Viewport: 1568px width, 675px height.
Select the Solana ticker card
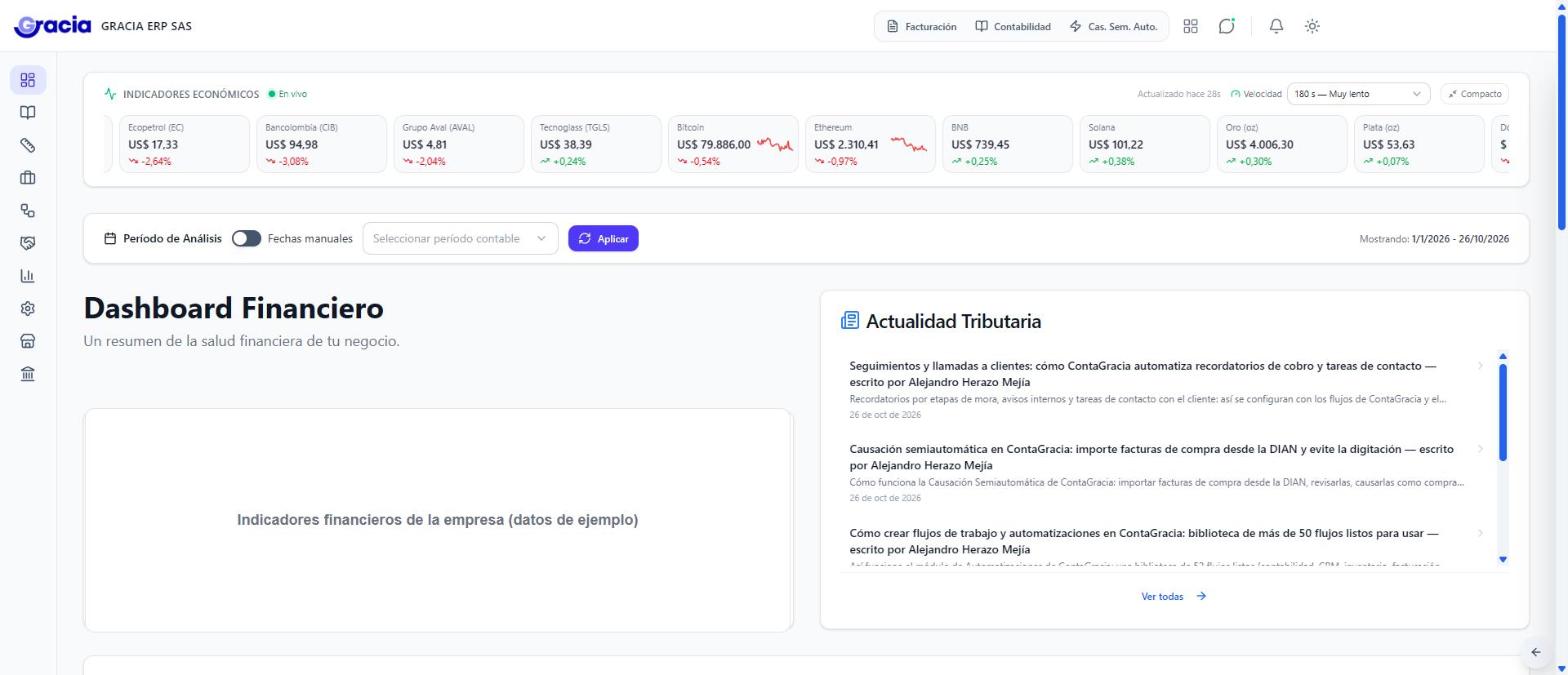[1144, 144]
